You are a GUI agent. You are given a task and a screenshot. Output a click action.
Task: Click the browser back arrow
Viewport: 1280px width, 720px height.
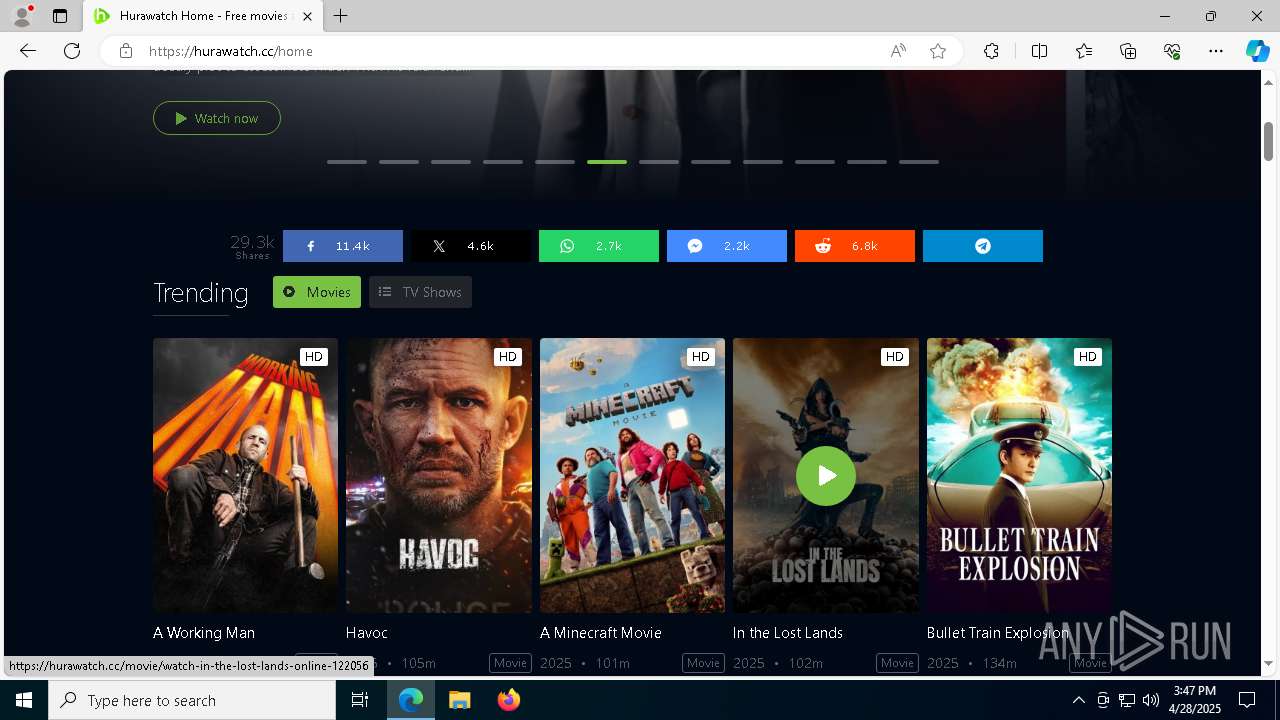coord(28,51)
